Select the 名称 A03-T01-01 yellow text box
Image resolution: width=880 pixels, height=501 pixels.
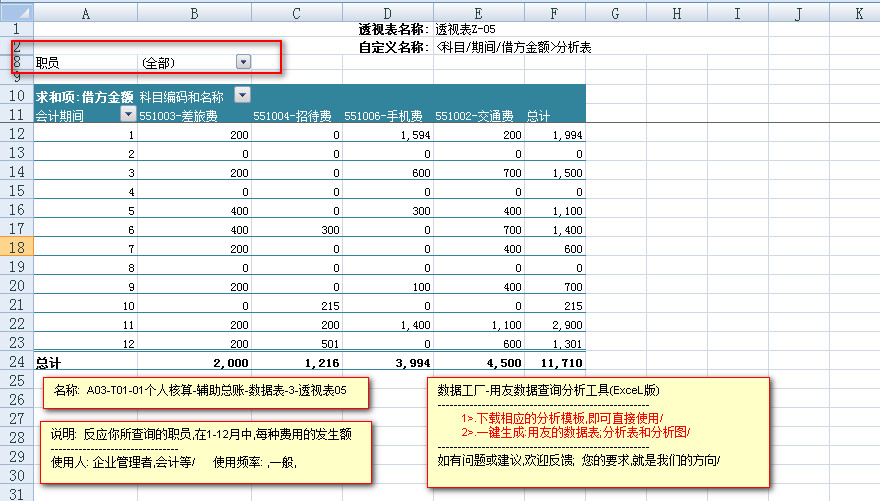[x=206, y=391]
